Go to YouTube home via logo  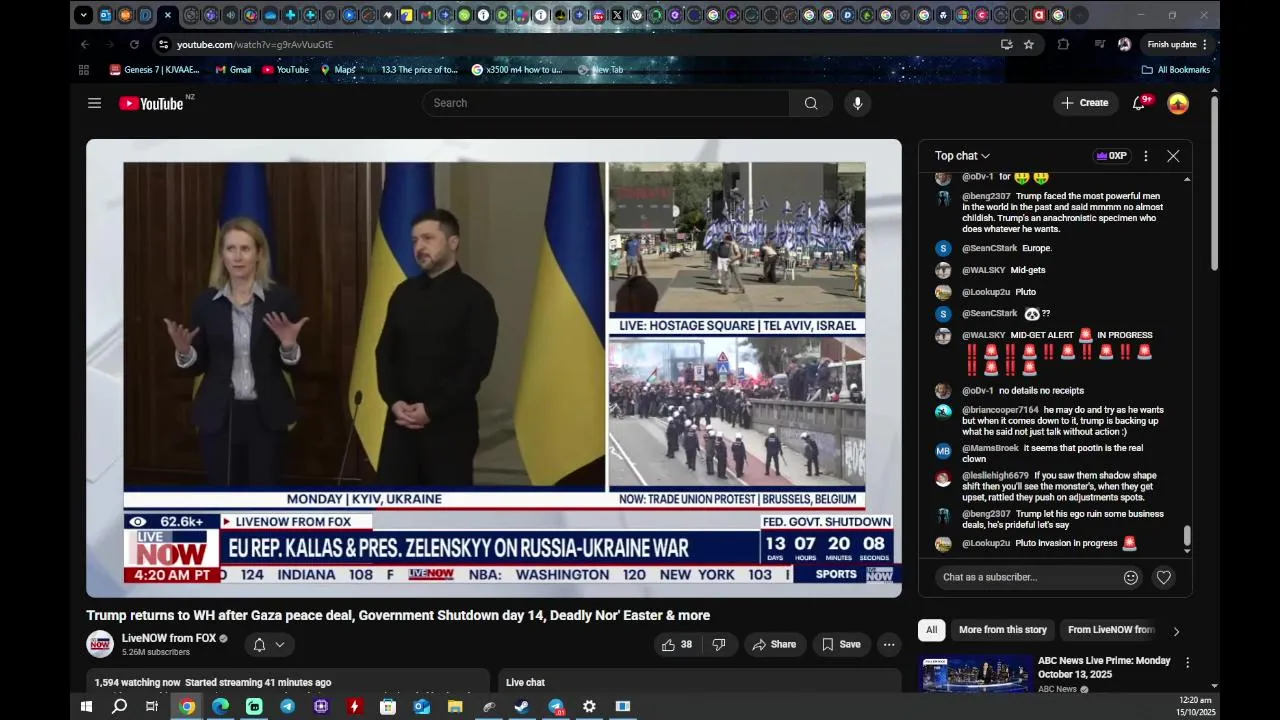pyautogui.click(x=151, y=103)
